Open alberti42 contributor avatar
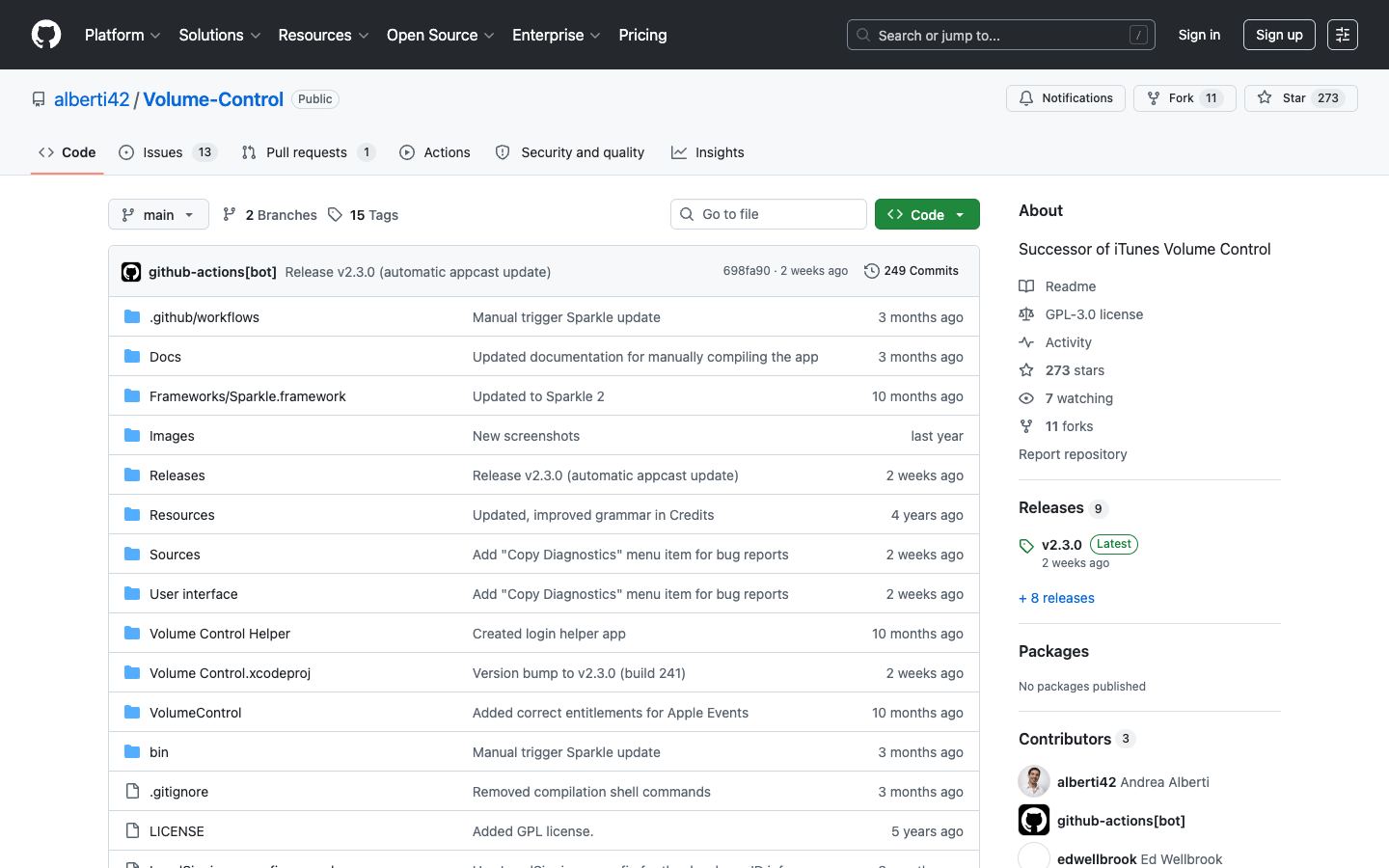Screen dimensions: 1389x868 [1034, 781]
